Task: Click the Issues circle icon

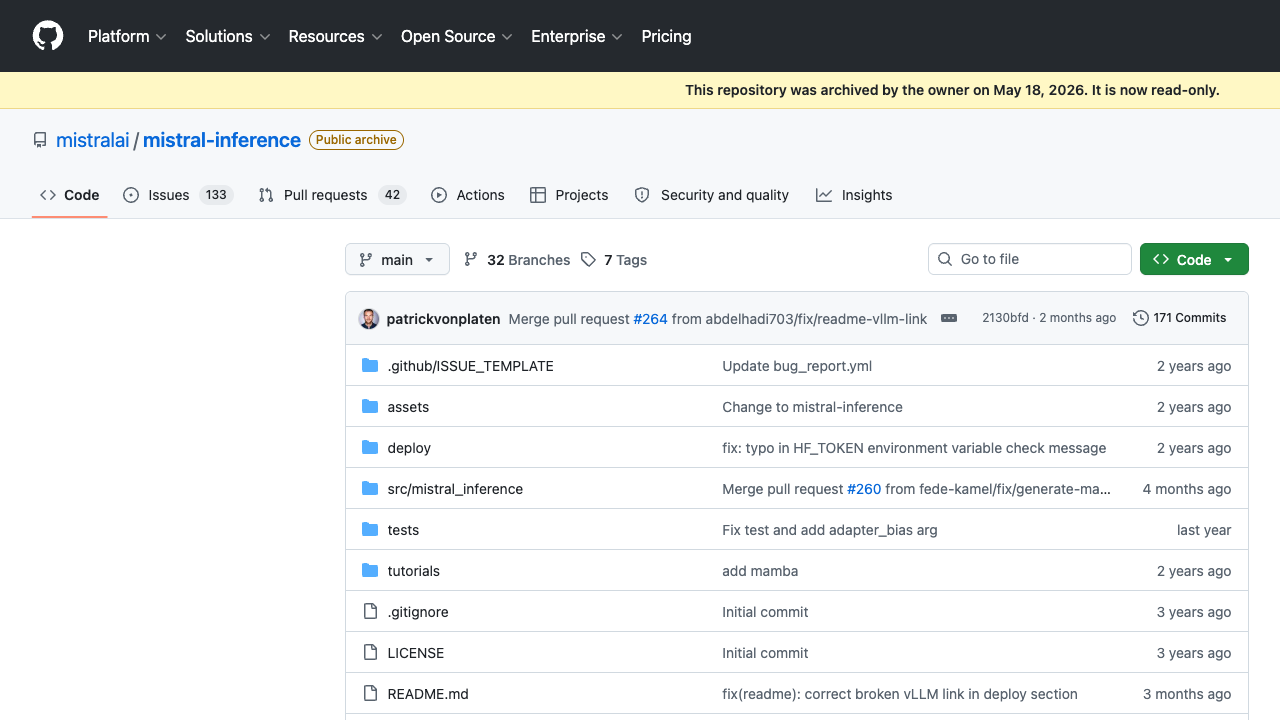Action: pos(131,195)
